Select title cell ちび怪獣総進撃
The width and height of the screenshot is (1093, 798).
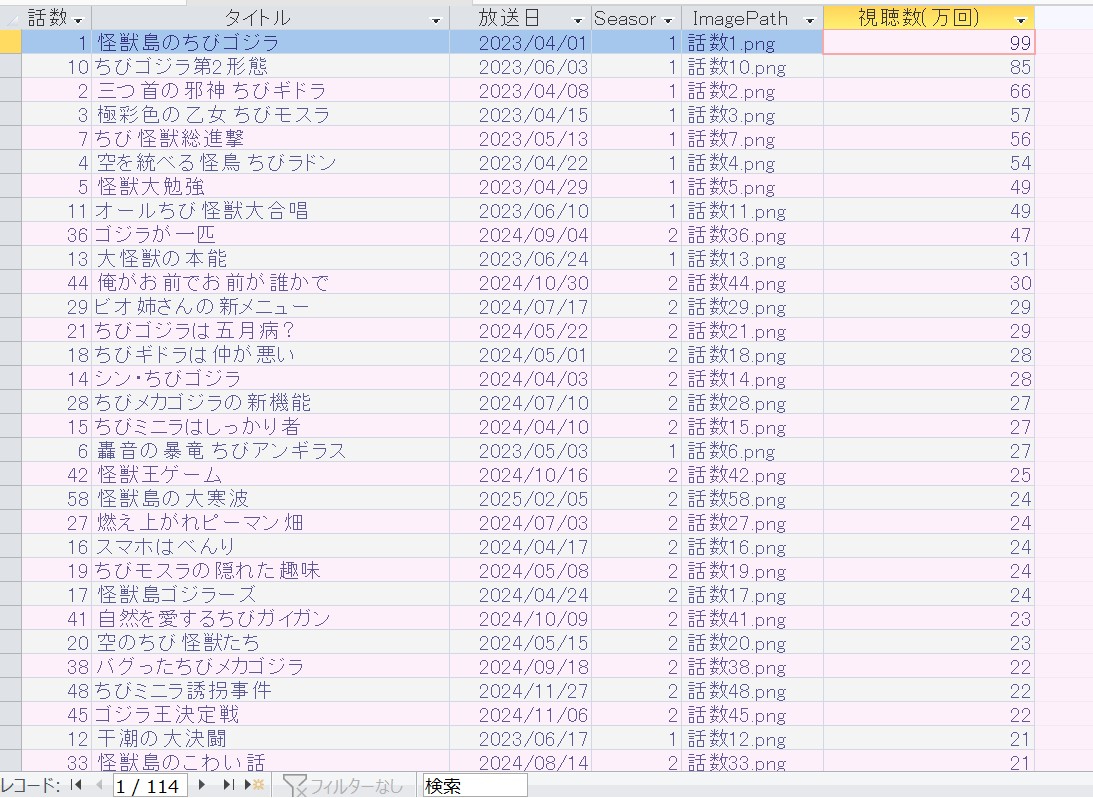[x=270, y=139]
